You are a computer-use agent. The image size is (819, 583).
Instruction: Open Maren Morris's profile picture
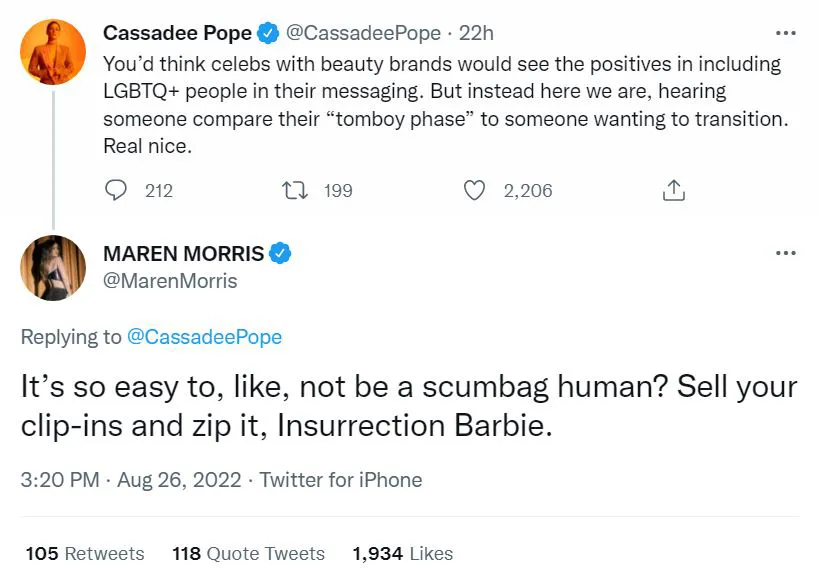(x=52, y=268)
